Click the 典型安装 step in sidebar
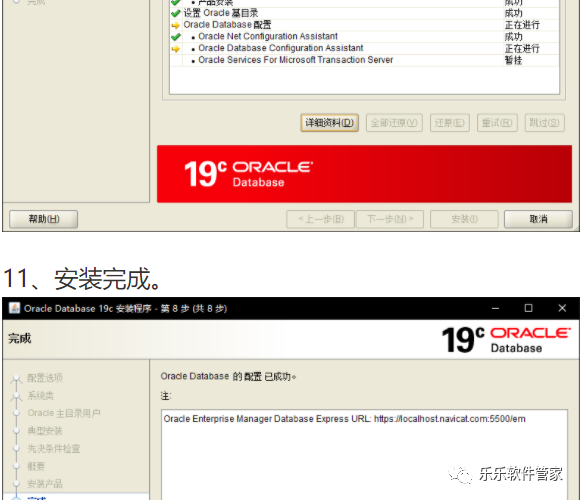This screenshot has height=500, width=581. click(x=45, y=431)
